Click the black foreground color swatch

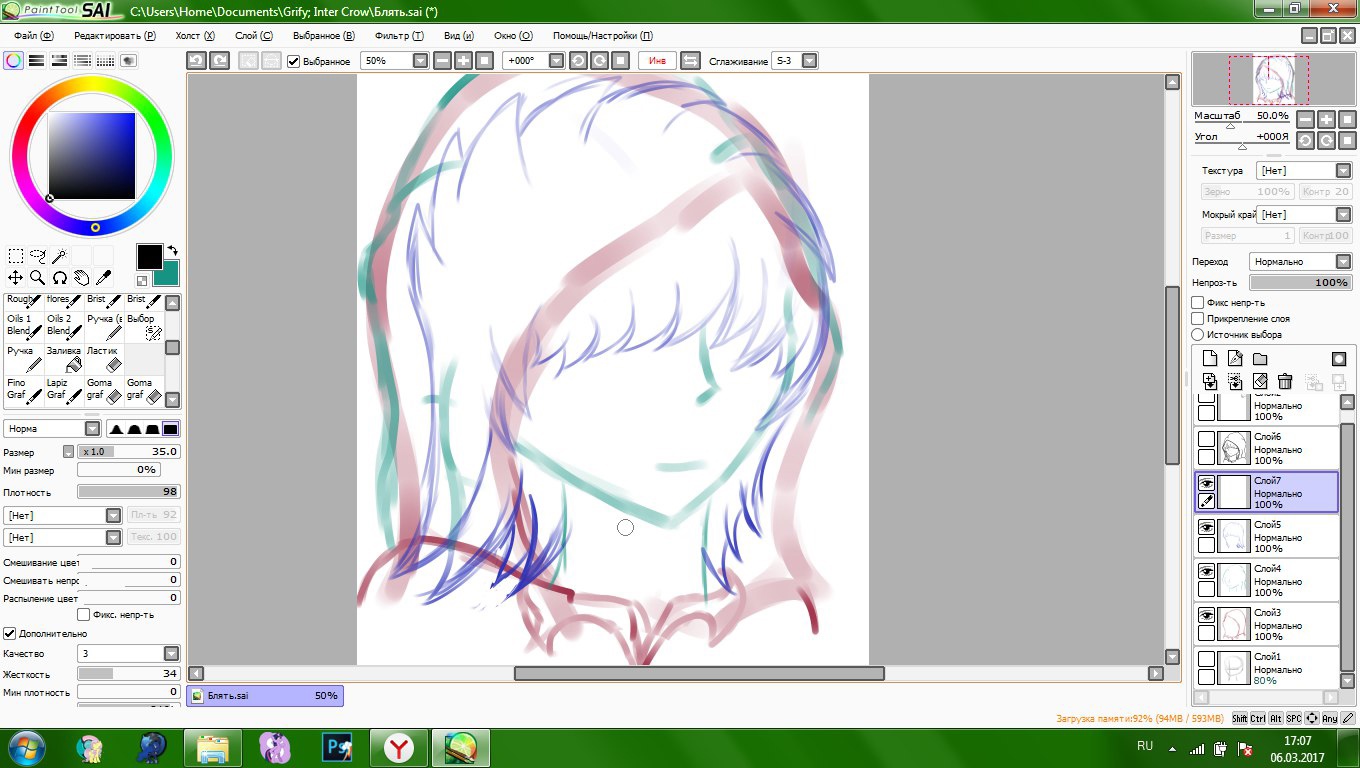[x=150, y=257]
